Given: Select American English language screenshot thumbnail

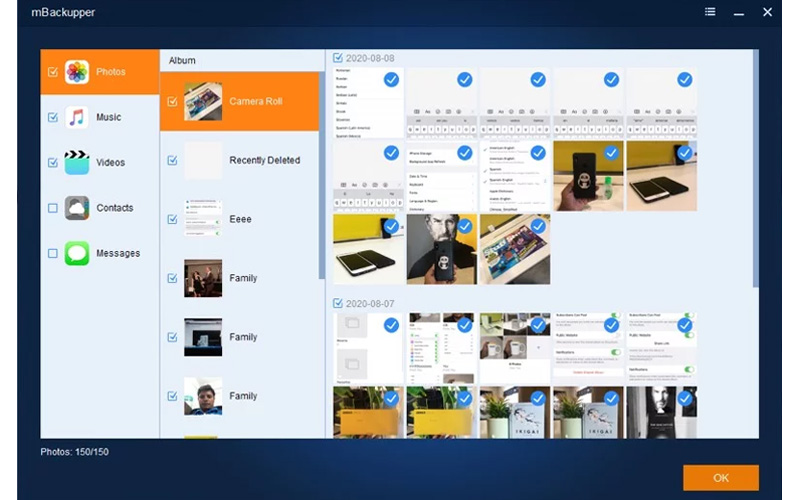Looking at the screenshot, I should tap(515, 176).
